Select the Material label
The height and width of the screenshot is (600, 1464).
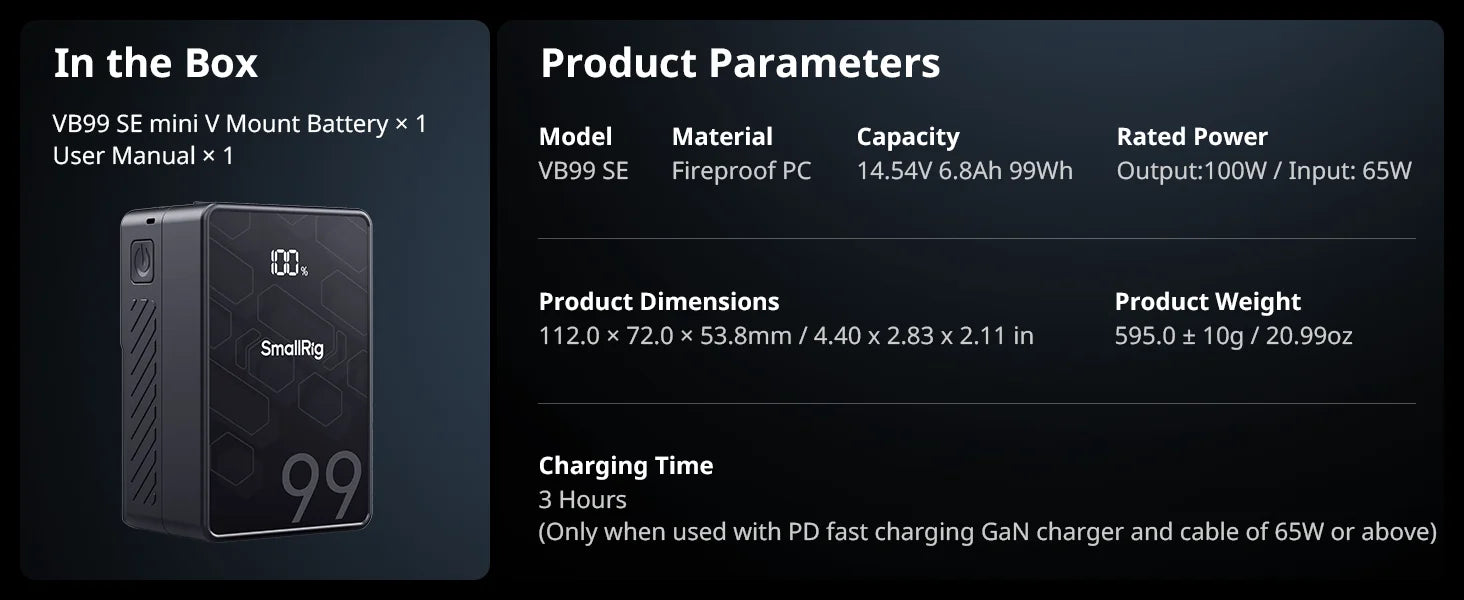722,137
